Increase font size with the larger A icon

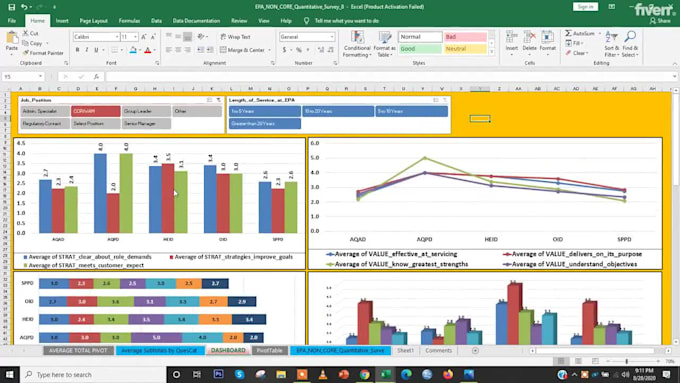pos(144,37)
